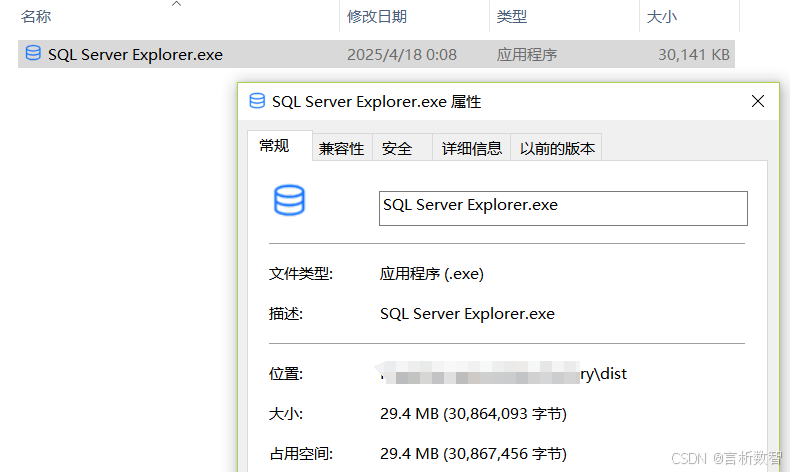790x472 pixels.
Task: Click the 应用程序 type cell in file row
Action: tap(526, 54)
